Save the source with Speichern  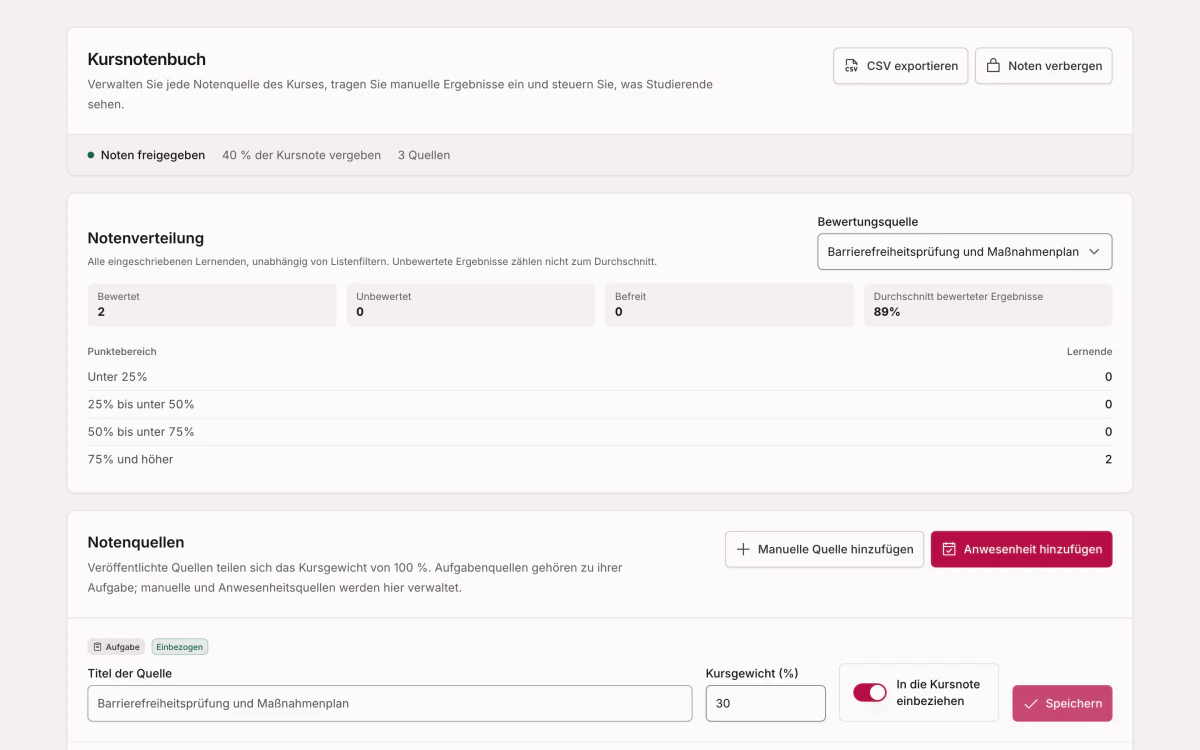click(x=1062, y=703)
